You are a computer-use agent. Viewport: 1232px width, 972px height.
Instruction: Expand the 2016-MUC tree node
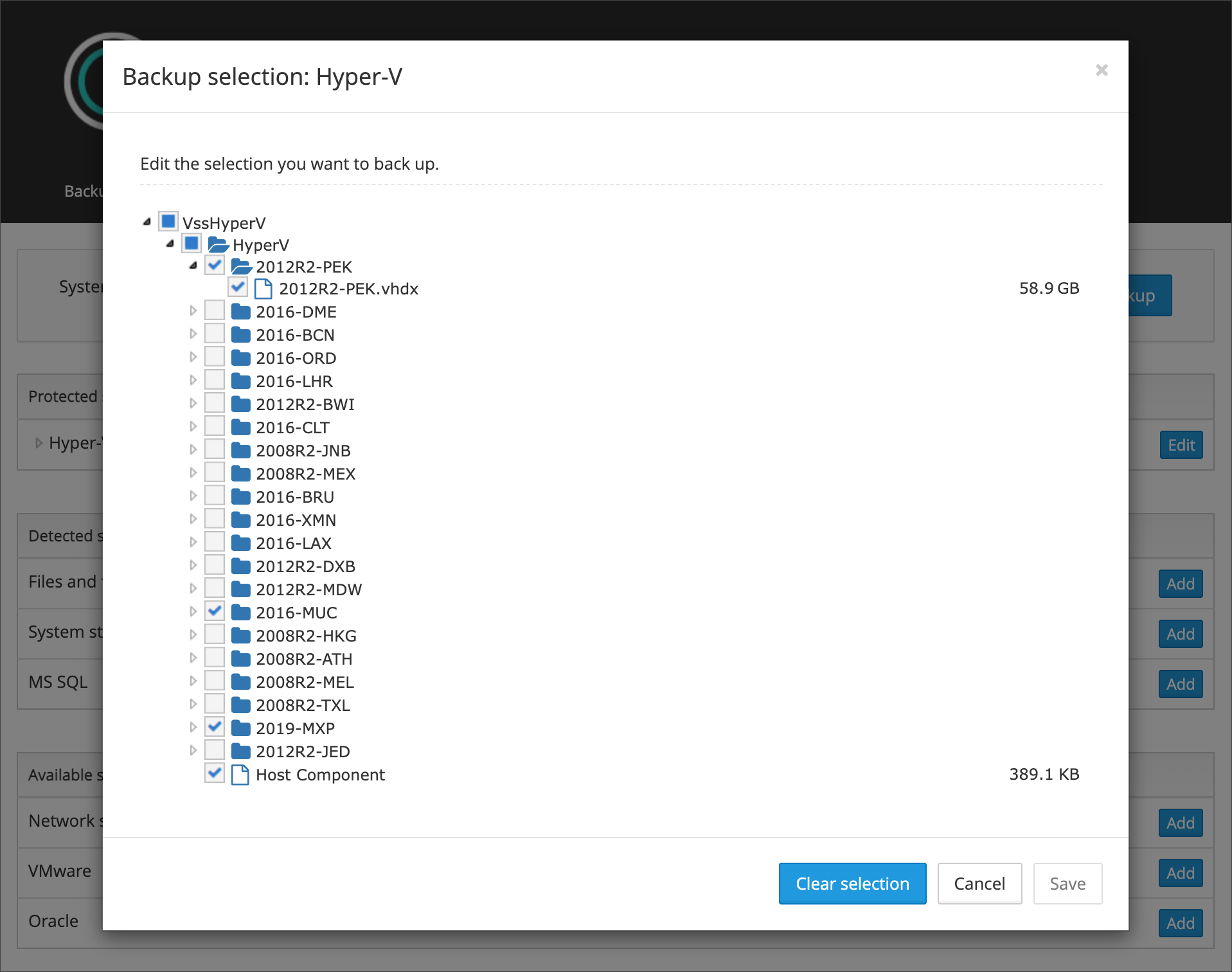tap(193, 611)
